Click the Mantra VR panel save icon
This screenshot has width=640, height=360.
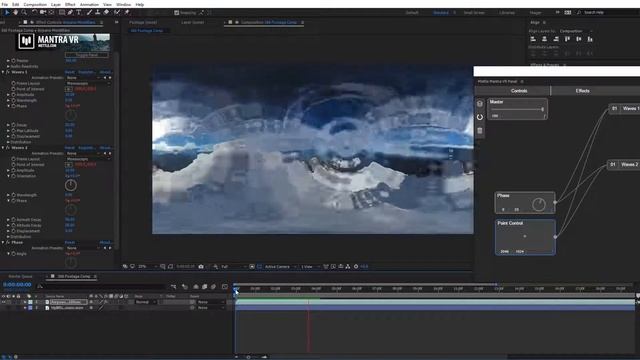click(480, 104)
